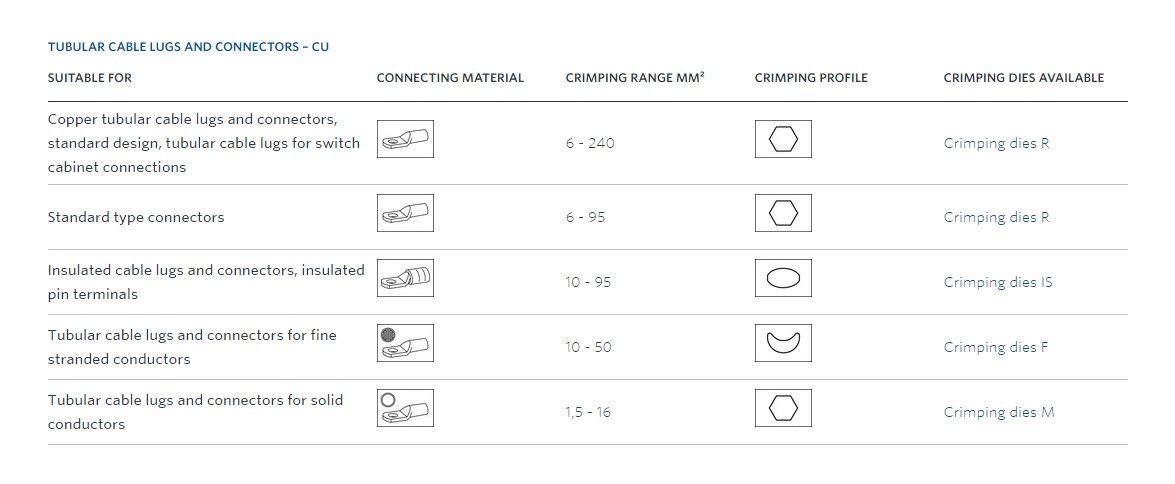Follow the Crimping dies F link
This screenshot has height=484, width=1175.
pyautogui.click(x=995, y=347)
